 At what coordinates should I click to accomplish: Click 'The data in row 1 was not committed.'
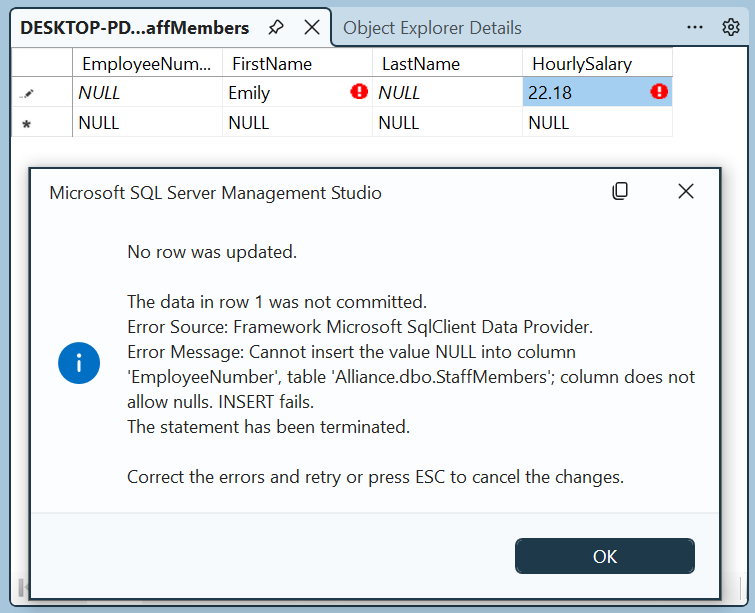coord(277,302)
